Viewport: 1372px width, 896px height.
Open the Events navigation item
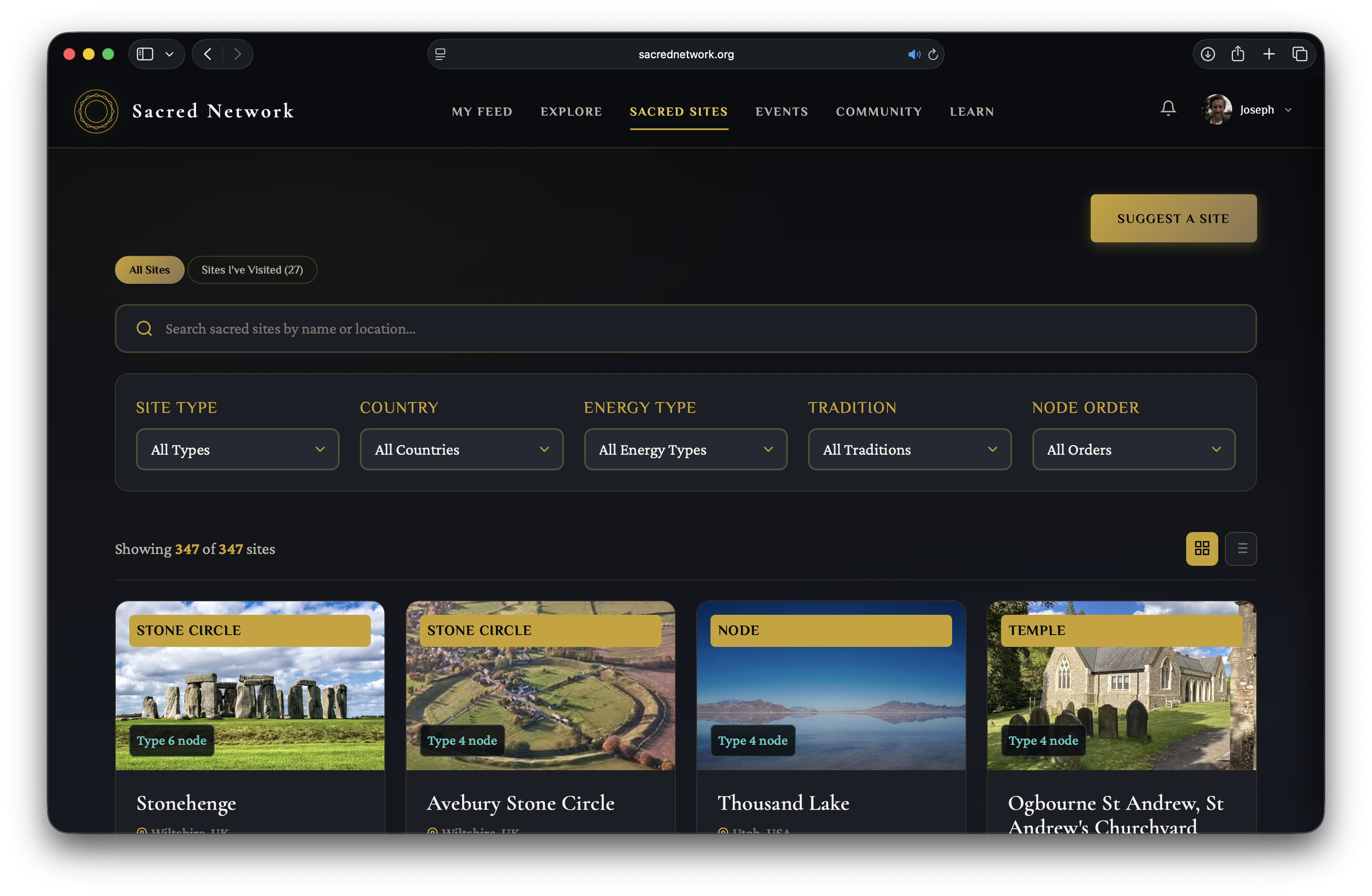[782, 112]
